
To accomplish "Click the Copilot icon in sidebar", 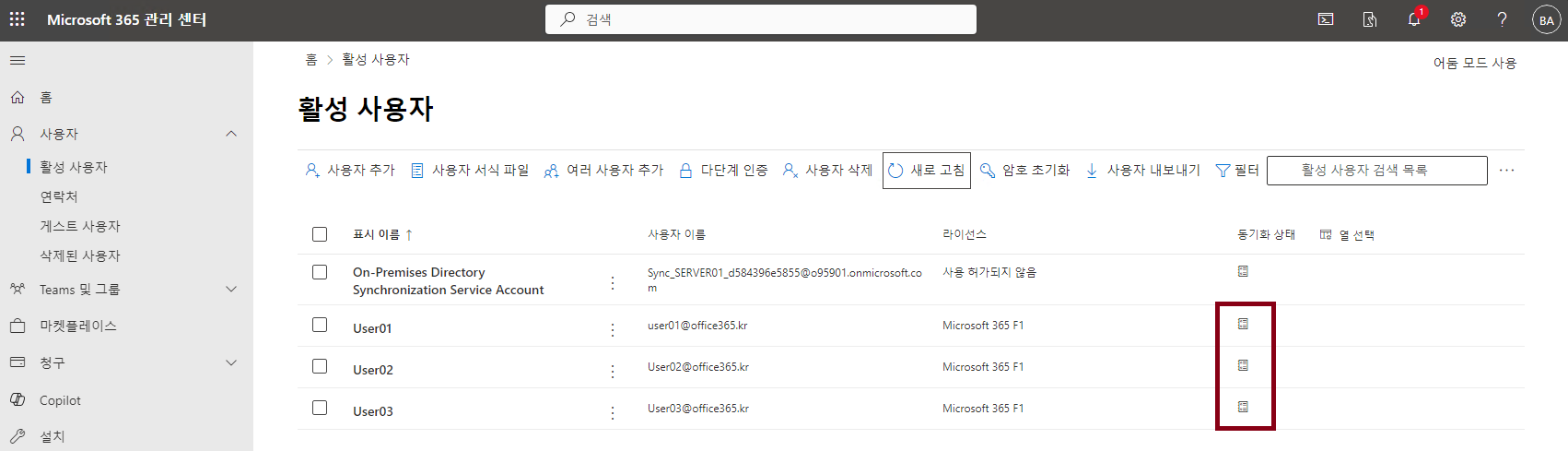I will [18, 399].
